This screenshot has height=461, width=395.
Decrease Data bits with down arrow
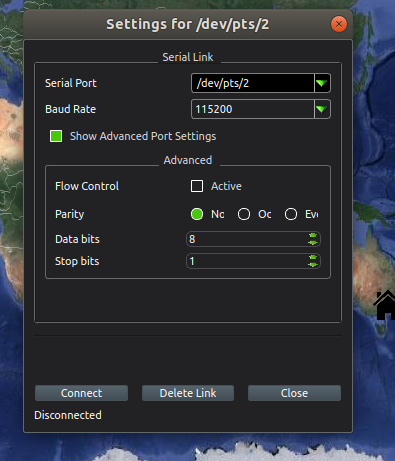[313, 243]
